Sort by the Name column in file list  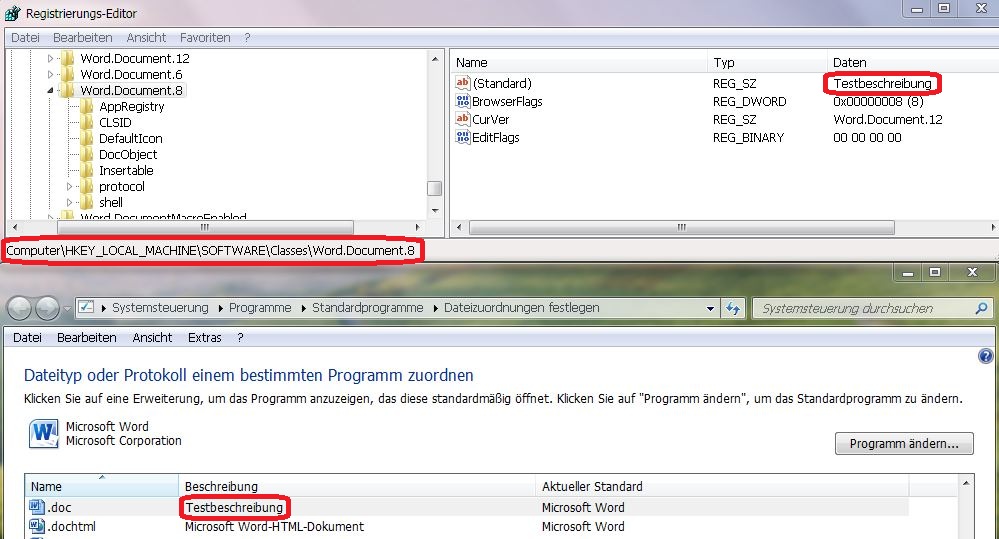click(x=102, y=486)
